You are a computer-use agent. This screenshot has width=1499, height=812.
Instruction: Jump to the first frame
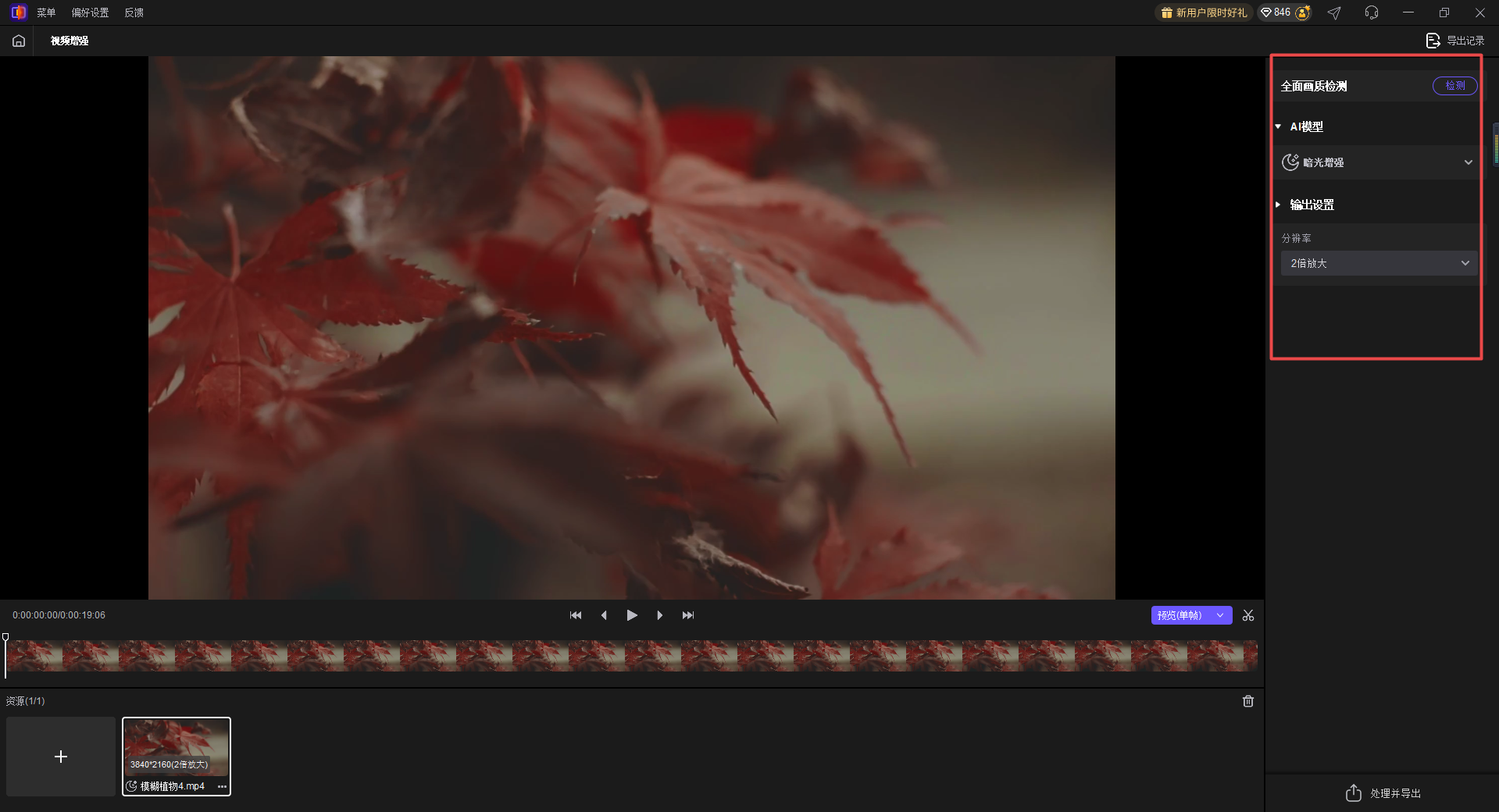pos(576,615)
